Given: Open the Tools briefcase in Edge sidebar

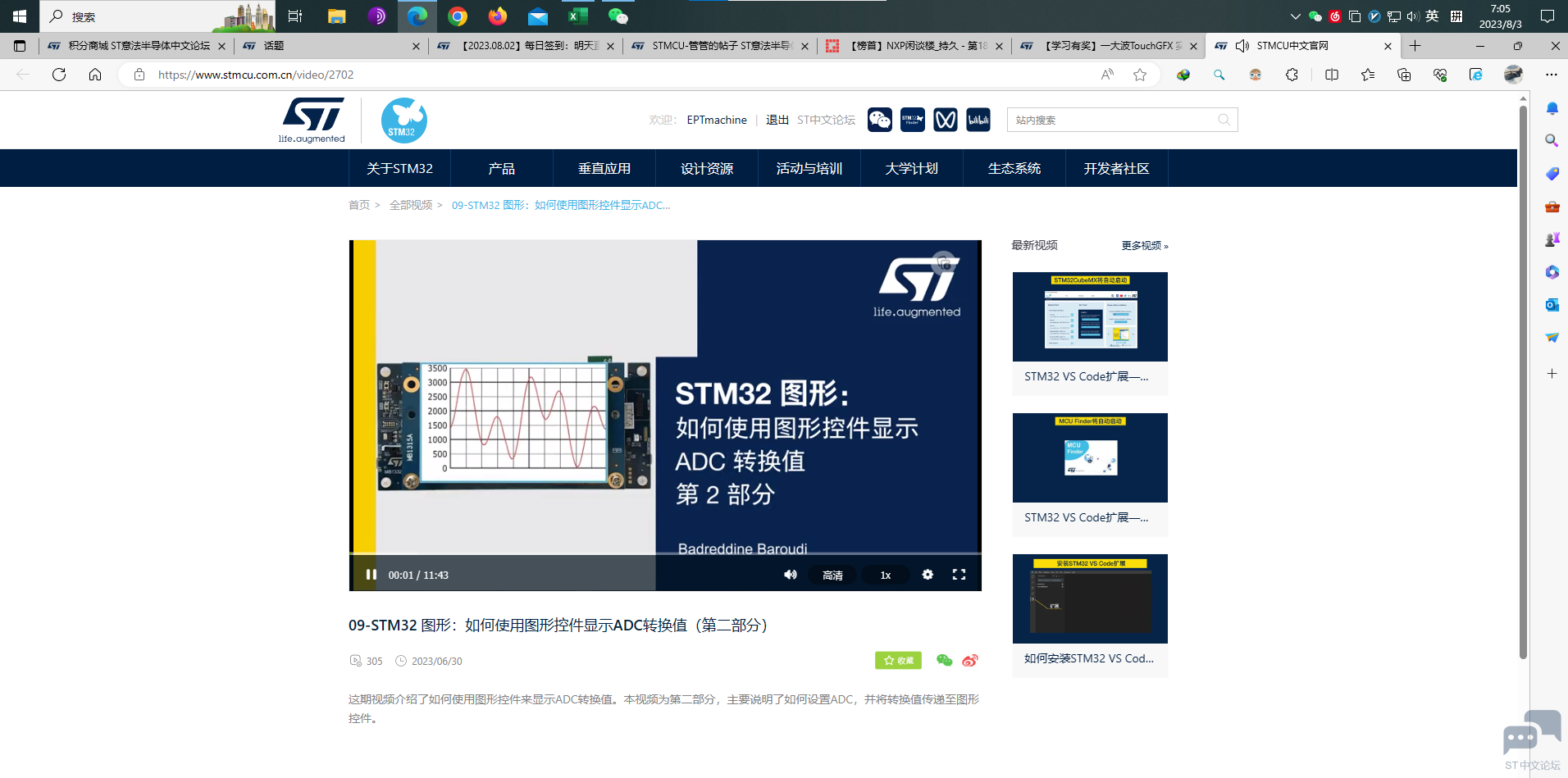Looking at the screenshot, I should 1552,207.
